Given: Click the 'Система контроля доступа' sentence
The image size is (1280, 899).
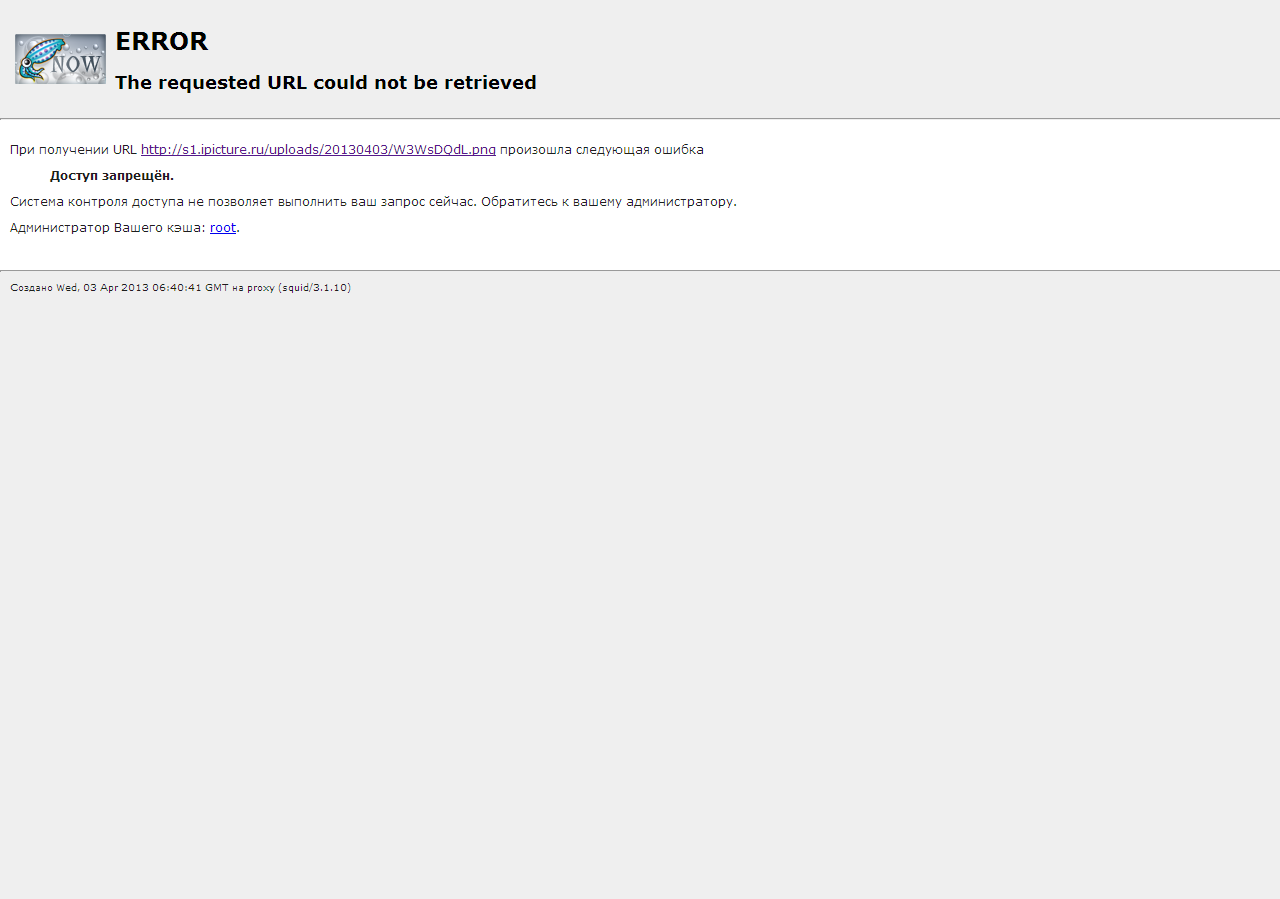Looking at the screenshot, I should [x=373, y=202].
